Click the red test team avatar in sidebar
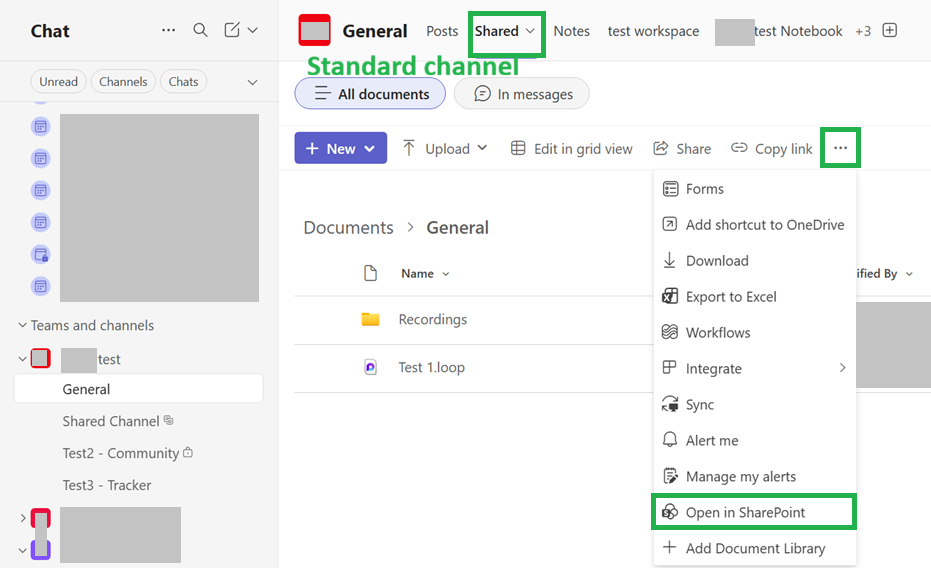The image size is (931, 568). tap(40, 358)
